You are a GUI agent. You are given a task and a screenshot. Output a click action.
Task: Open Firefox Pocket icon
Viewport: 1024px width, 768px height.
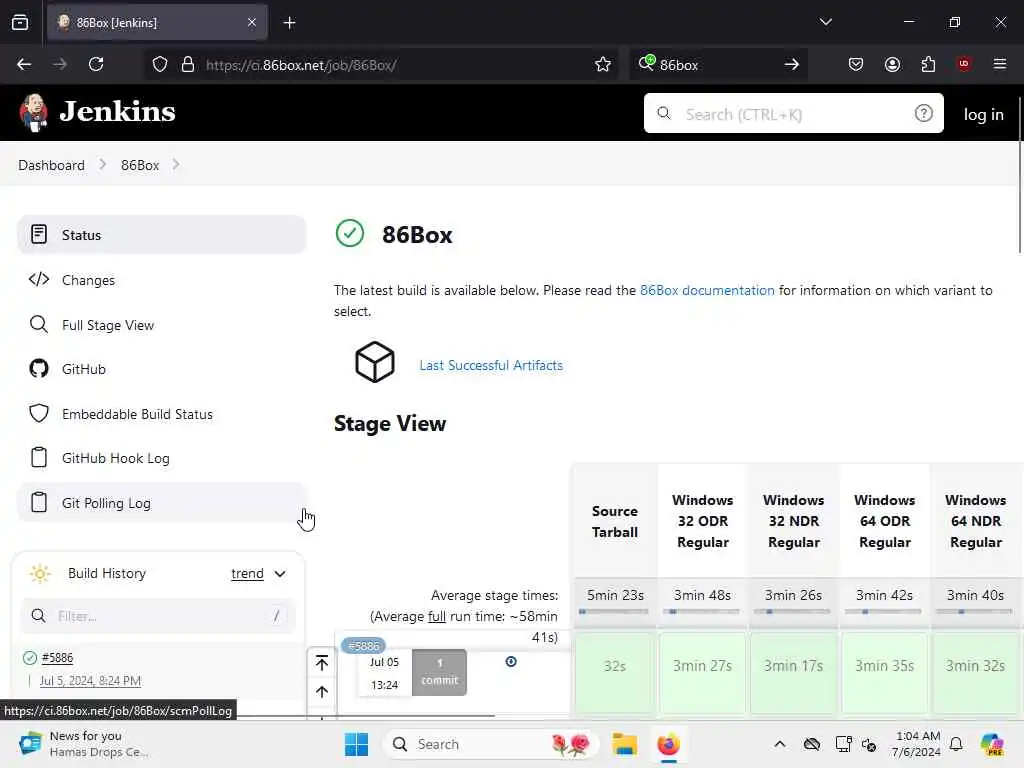(x=856, y=64)
